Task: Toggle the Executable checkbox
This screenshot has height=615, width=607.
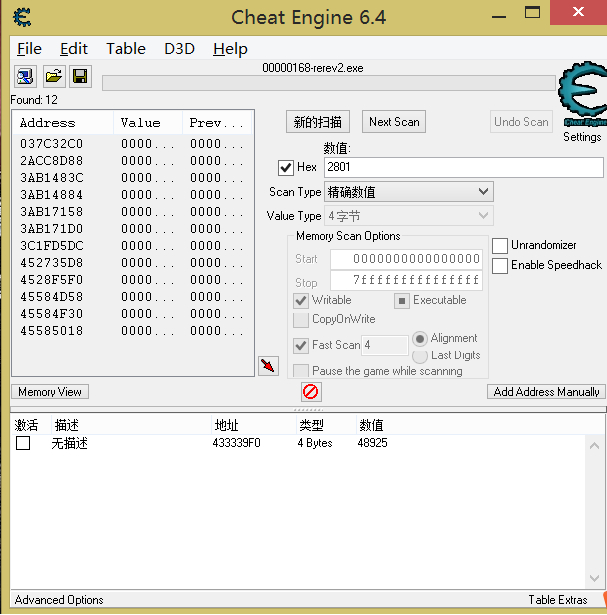Action: point(402,301)
